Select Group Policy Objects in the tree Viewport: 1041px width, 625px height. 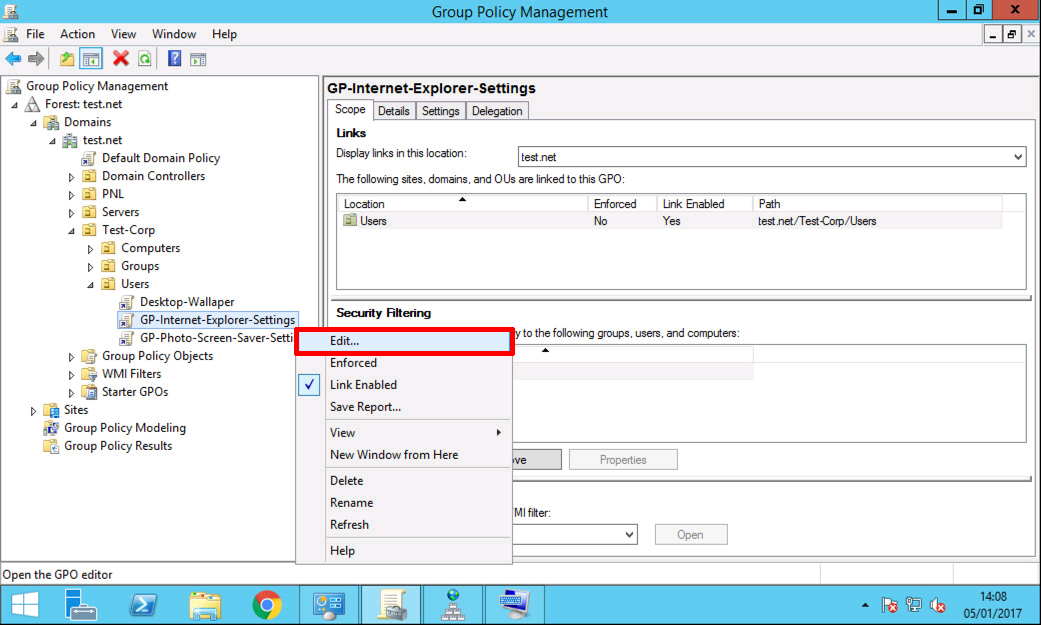[157, 356]
